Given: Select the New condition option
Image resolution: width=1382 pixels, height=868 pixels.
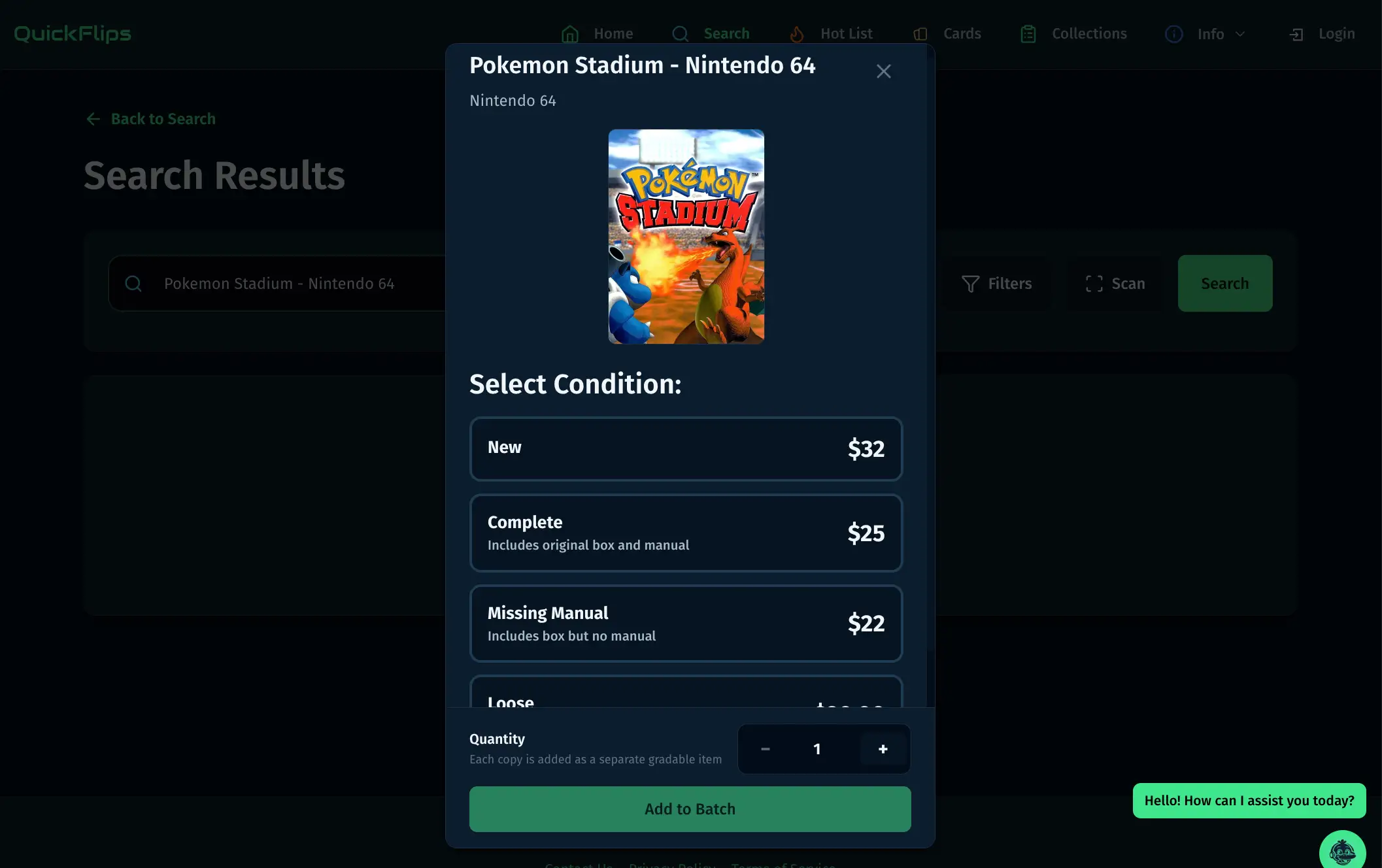Looking at the screenshot, I should (x=686, y=448).
